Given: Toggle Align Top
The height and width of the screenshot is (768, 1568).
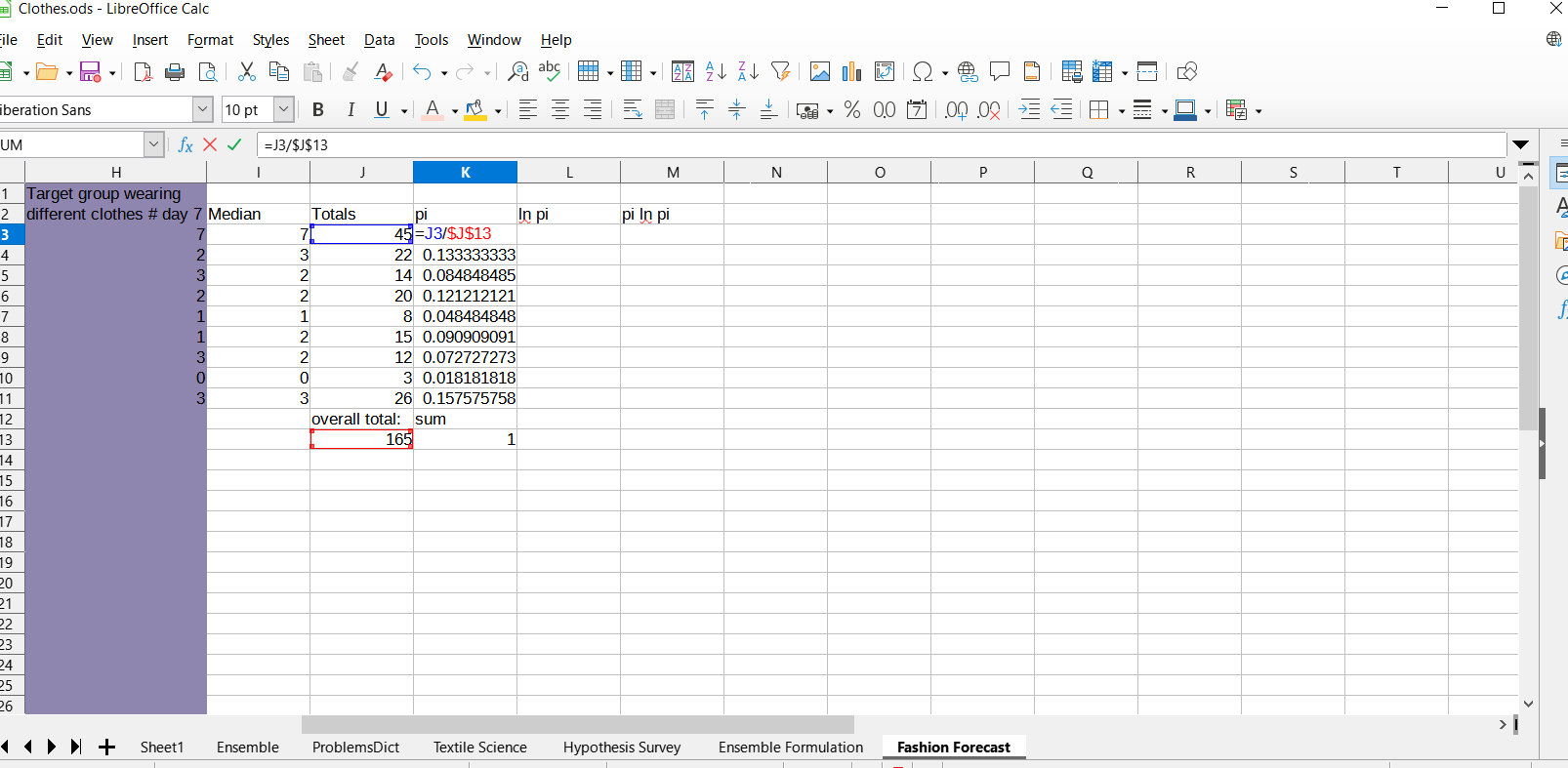Looking at the screenshot, I should click(x=705, y=110).
